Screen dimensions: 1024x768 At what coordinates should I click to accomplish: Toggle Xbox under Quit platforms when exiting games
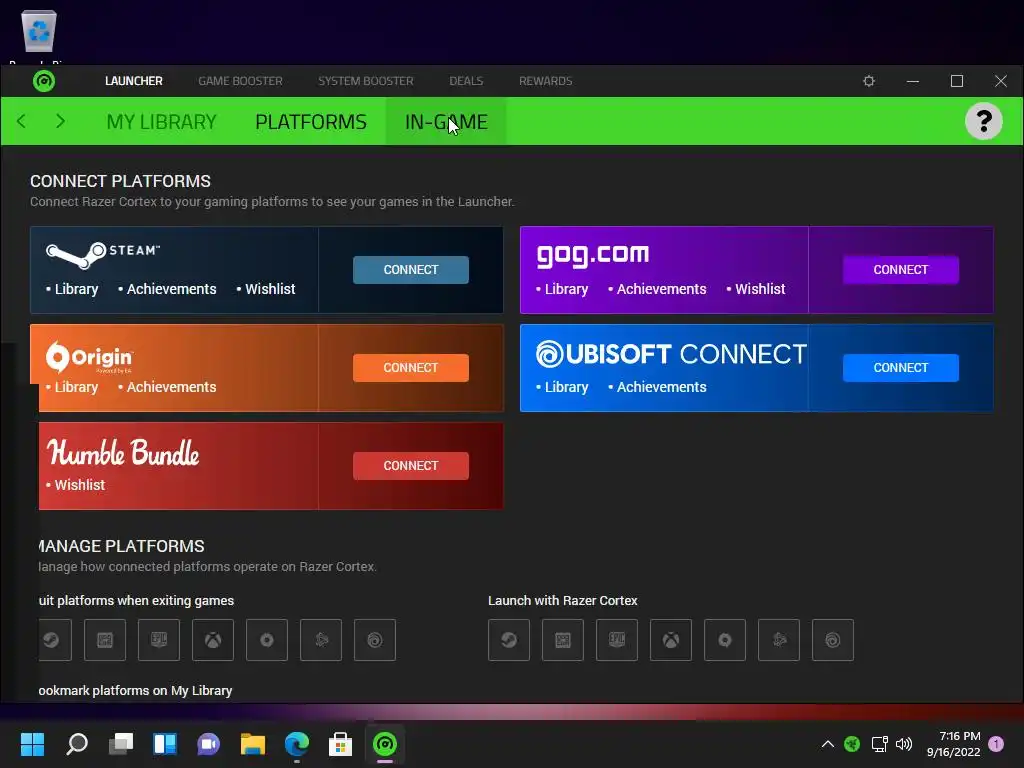coord(213,640)
